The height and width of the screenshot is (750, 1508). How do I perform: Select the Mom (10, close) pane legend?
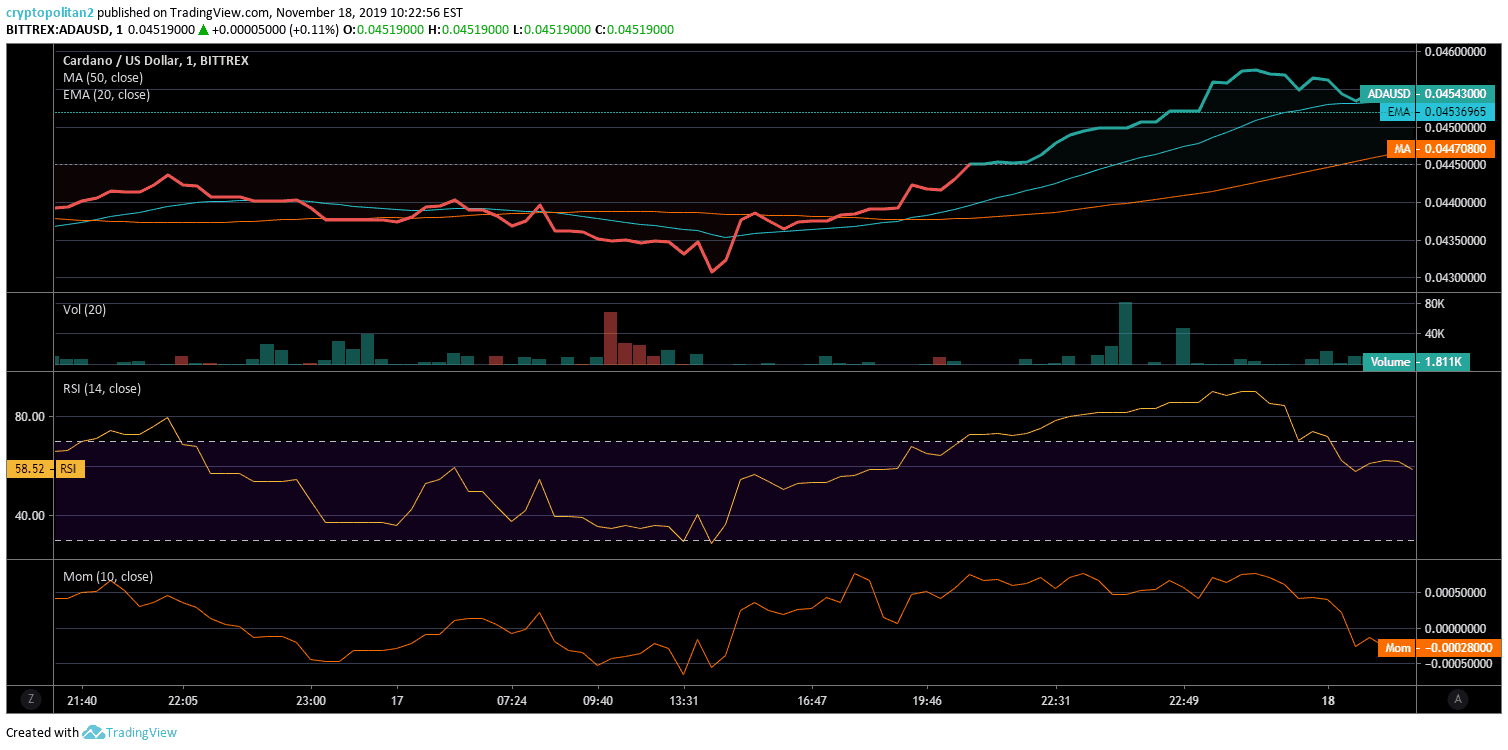coord(107,577)
